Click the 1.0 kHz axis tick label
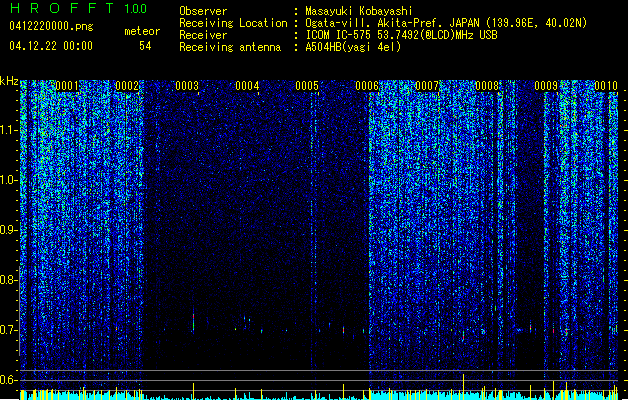This screenshot has width=629, height=400. [x=9, y=180]
